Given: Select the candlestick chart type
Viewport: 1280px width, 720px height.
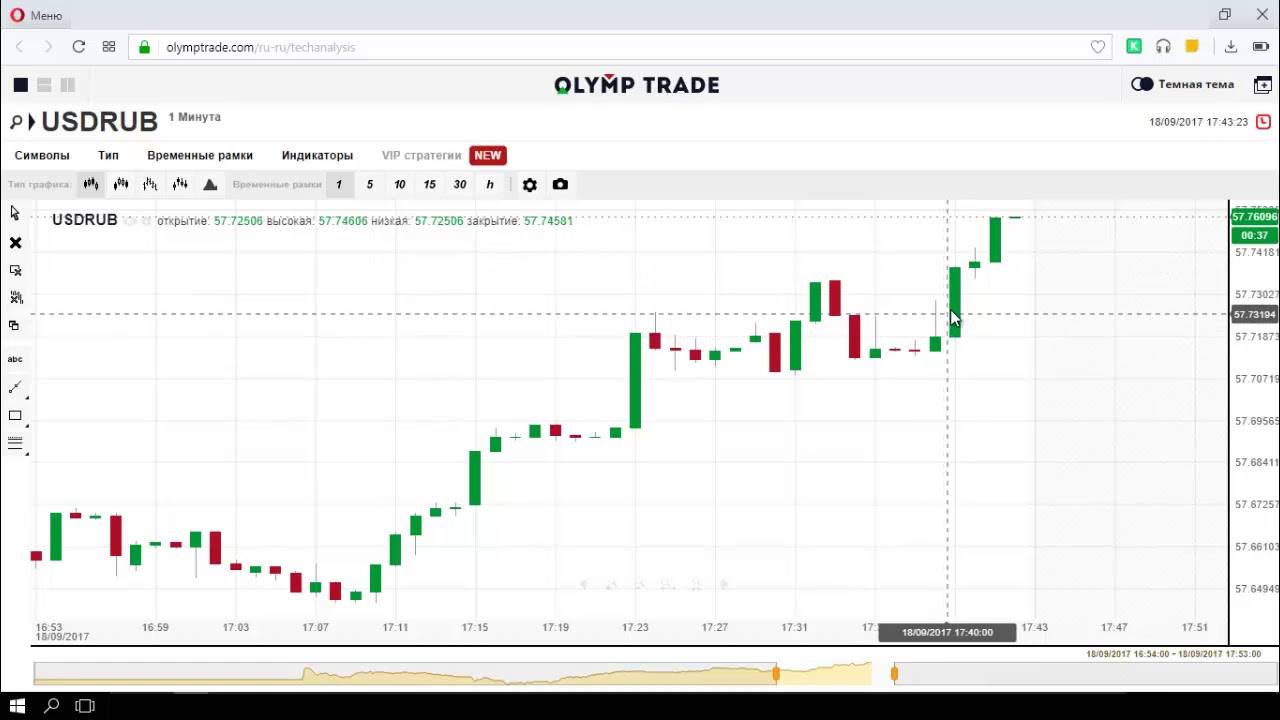Looking at the screenshot, I should point(91,184).
